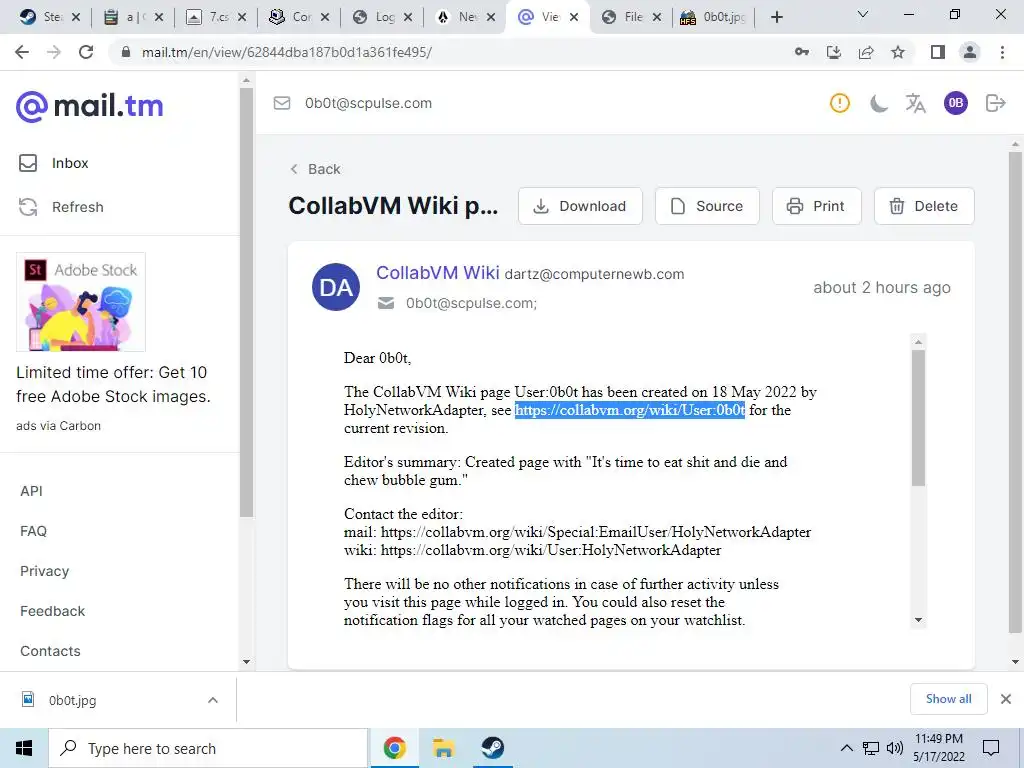Delete this email
The height and width of the screenshot is (768, 1024).
pos(924,206)
